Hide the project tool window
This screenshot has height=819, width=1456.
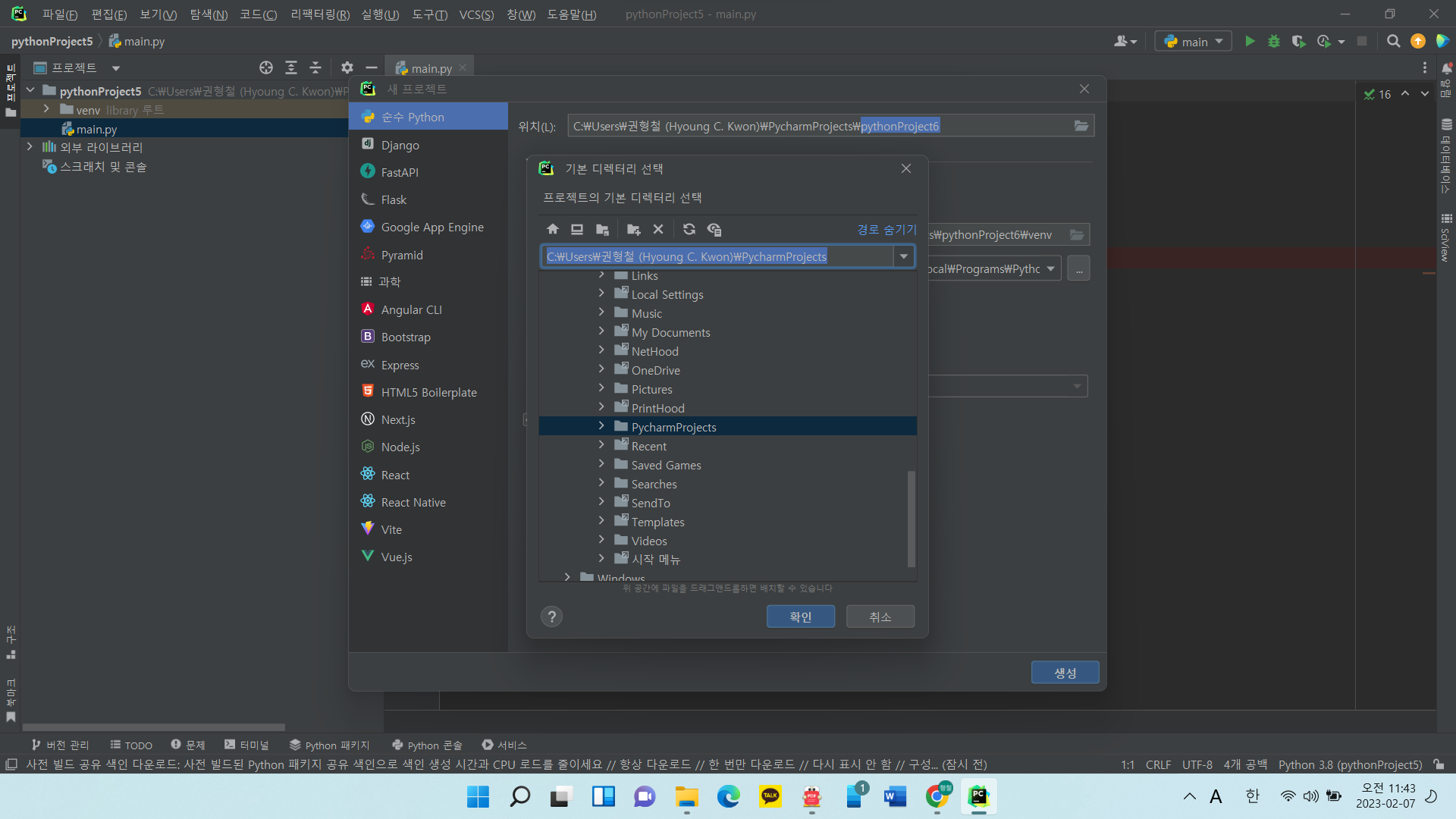tap(371, 67)
